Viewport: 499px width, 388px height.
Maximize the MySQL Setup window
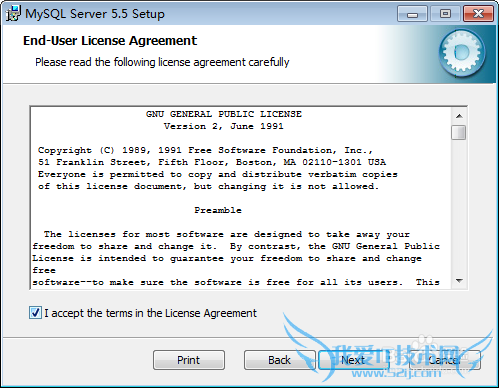point(445,14)
